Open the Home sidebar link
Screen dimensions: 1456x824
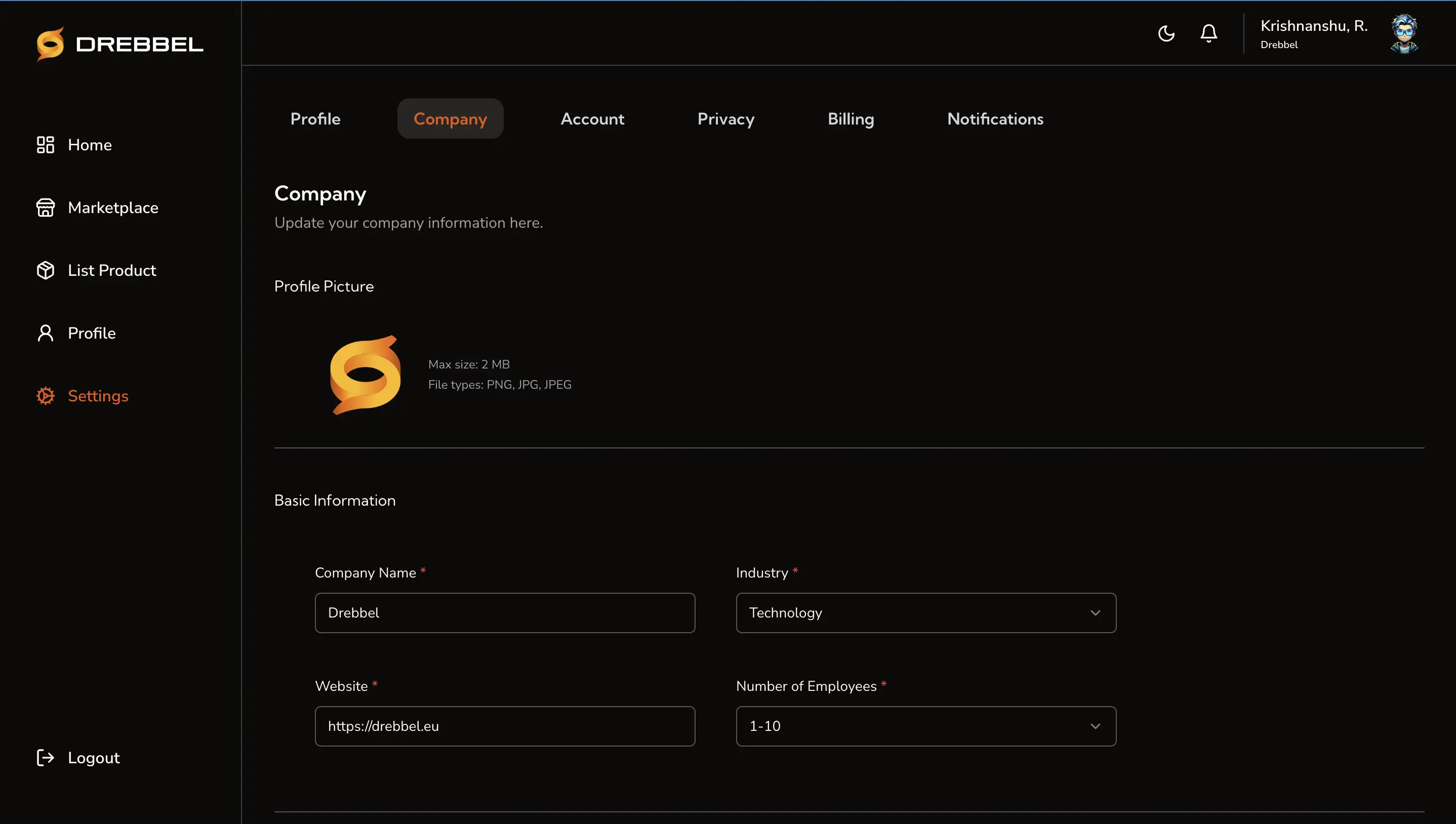90,145
